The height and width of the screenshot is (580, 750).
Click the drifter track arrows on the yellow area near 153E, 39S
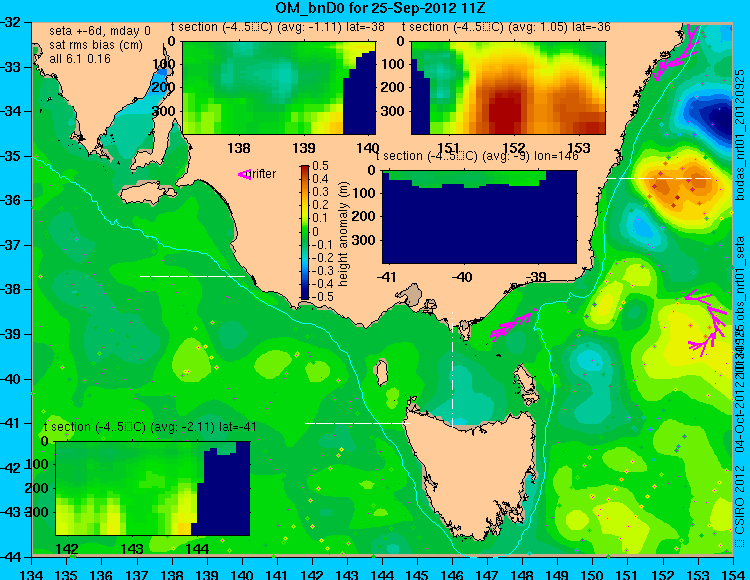(704, 323)
